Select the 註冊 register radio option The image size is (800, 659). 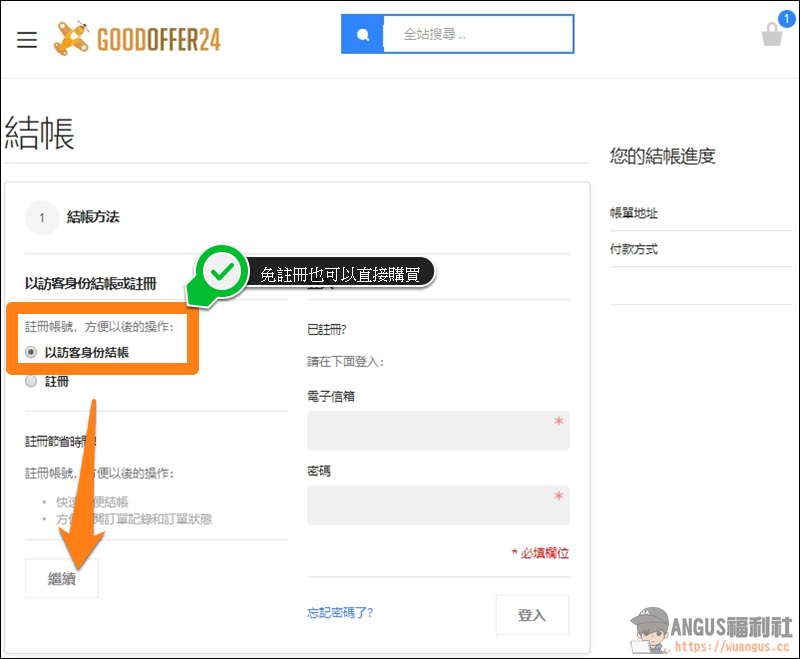31,381
